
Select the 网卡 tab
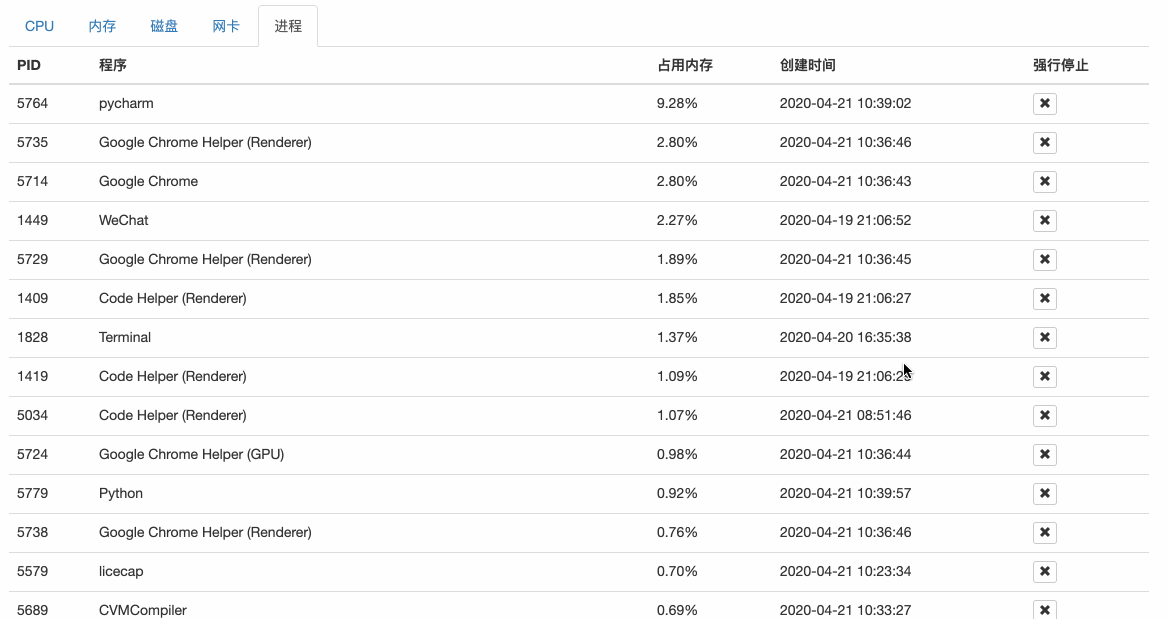(226, 26)
